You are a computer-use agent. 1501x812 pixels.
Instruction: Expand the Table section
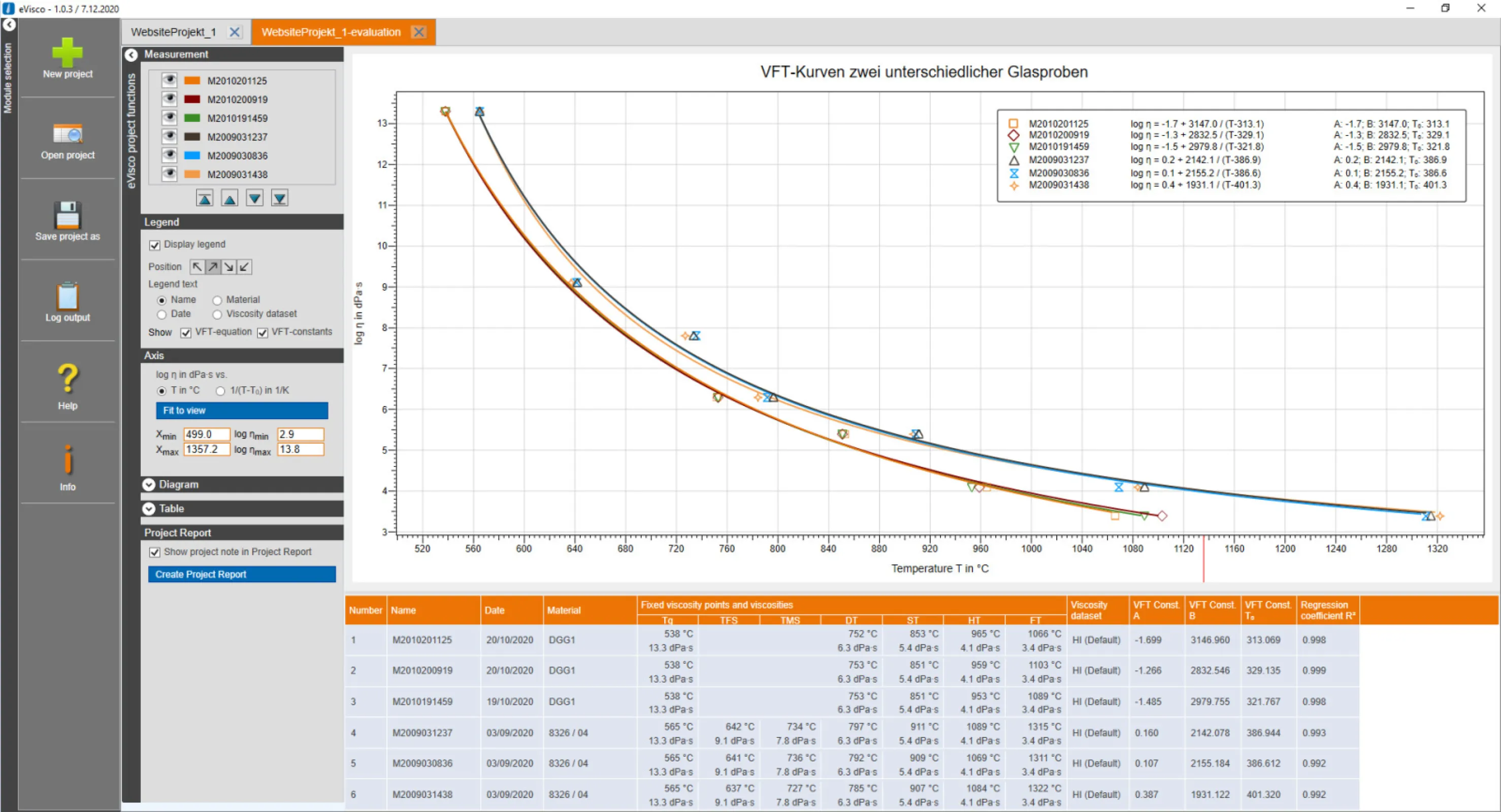tap(149, 509)
